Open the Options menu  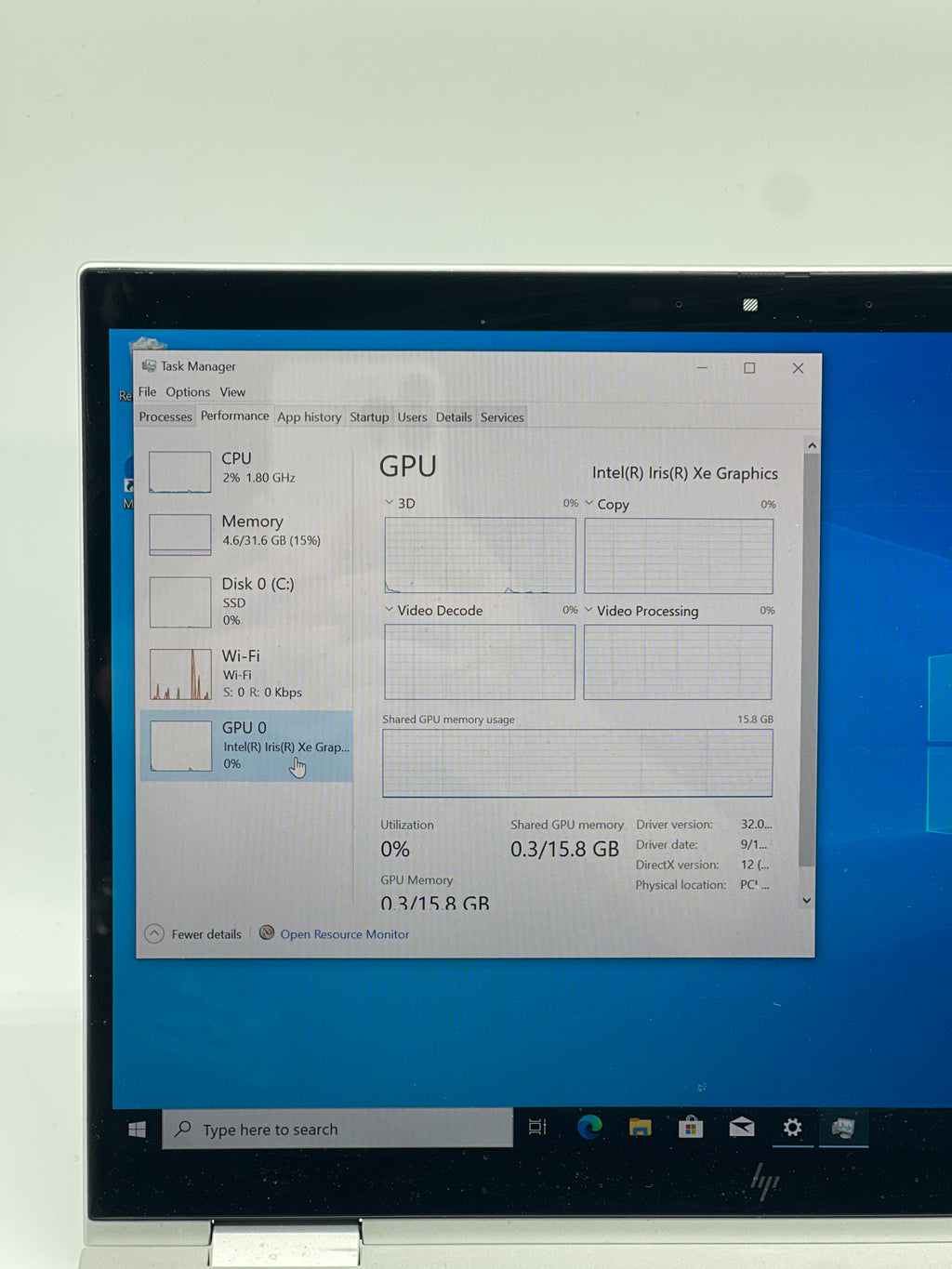tap(188, 391)
